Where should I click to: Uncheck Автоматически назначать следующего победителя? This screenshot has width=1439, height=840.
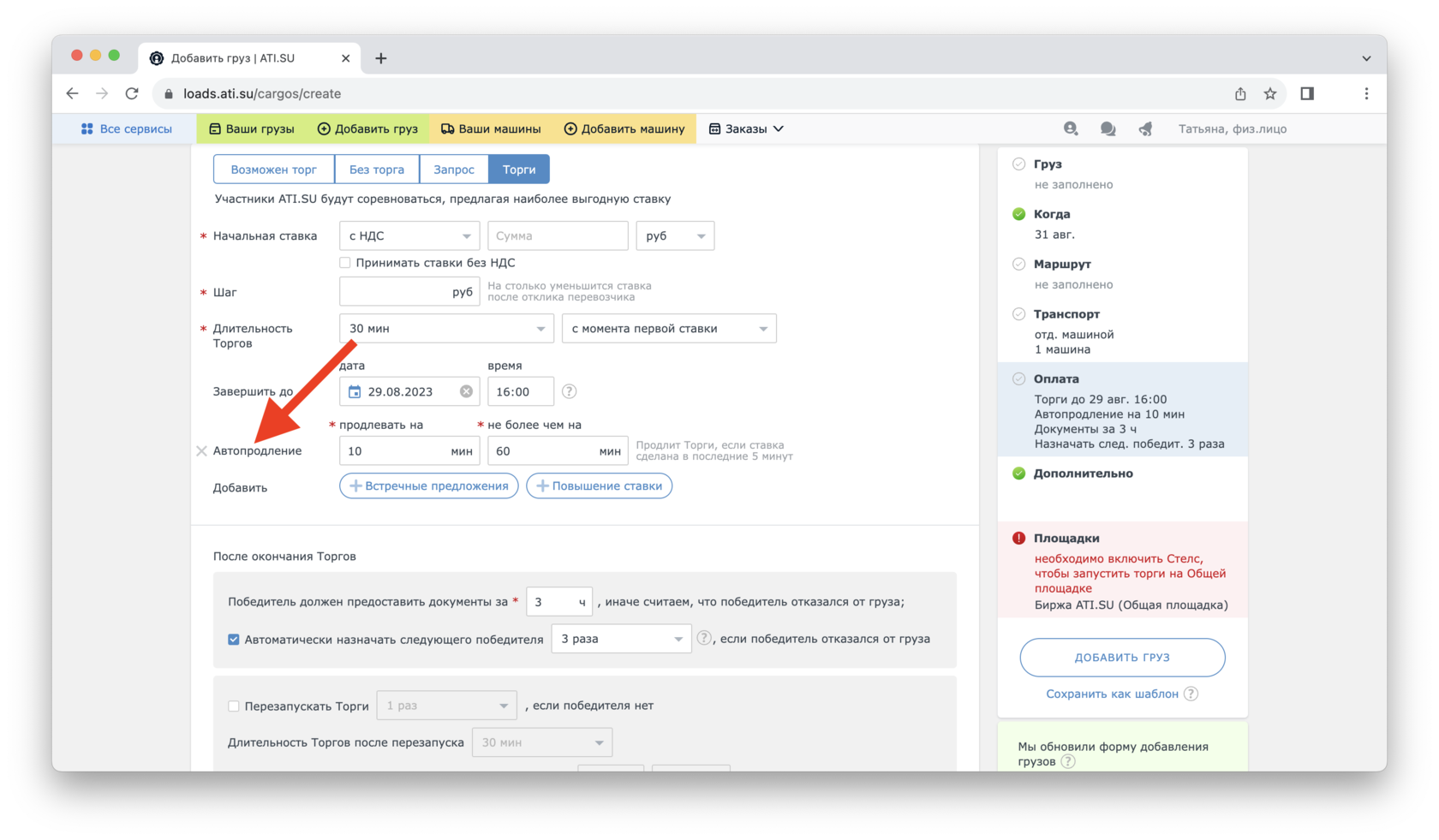point(234,640)
